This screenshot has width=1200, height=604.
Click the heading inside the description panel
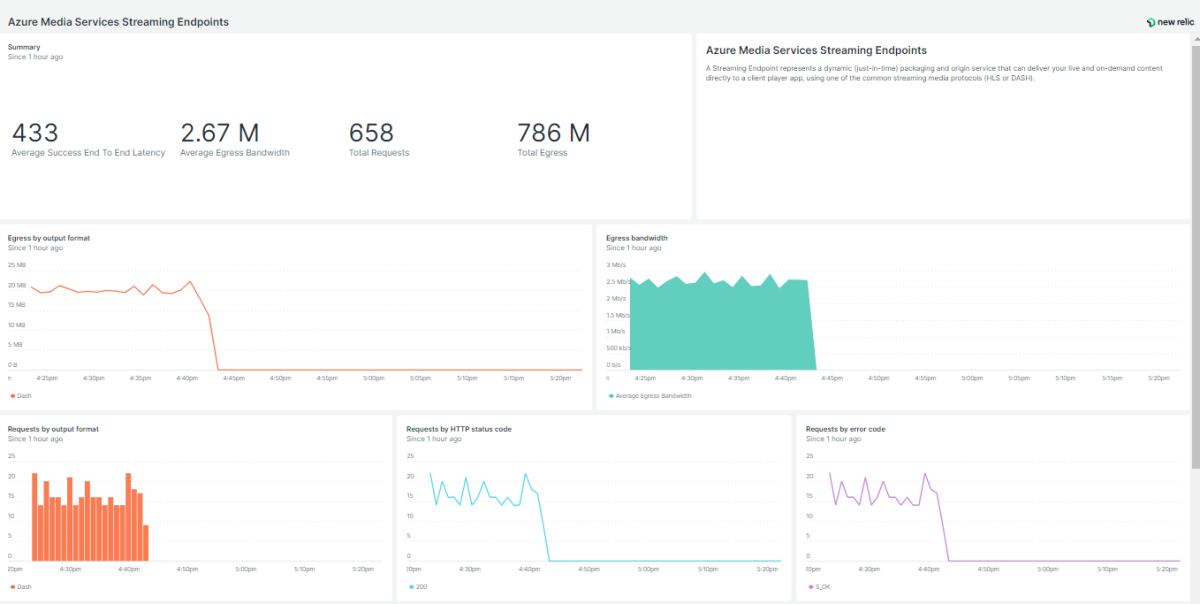[x=816, y=50]
